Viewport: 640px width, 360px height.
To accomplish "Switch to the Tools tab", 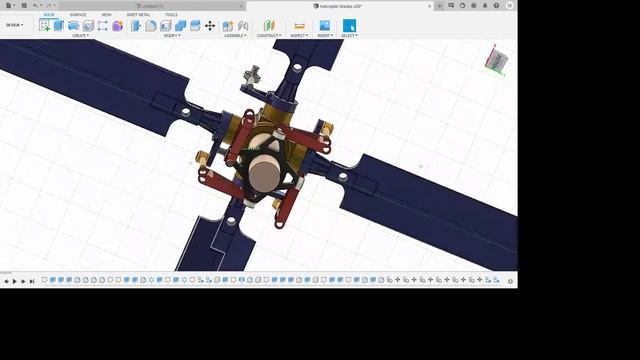I will (171, 15).
